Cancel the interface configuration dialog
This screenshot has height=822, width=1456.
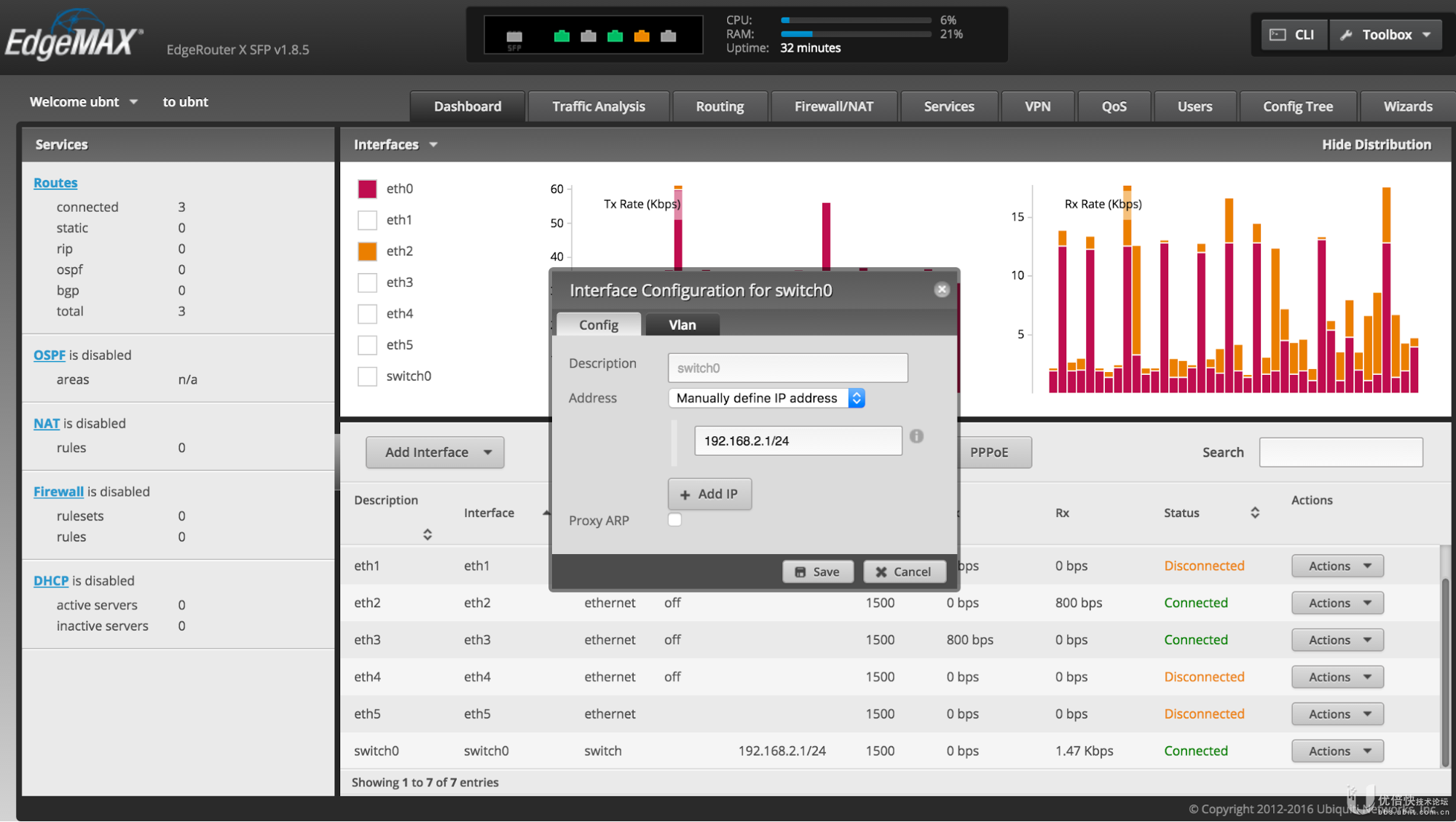[x=904, y=572]
